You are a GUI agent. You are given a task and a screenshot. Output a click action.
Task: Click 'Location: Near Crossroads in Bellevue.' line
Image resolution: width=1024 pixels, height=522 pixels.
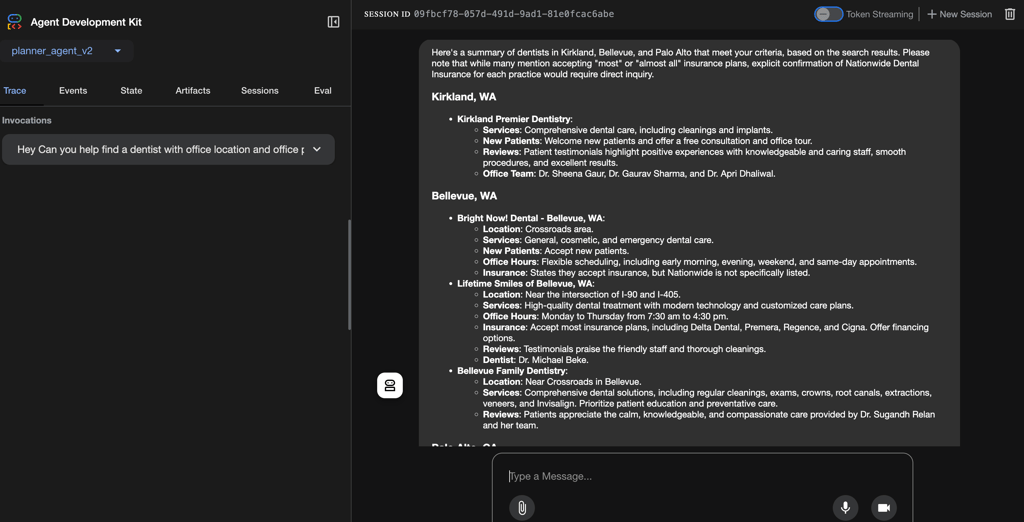click(x=562, y=382)
